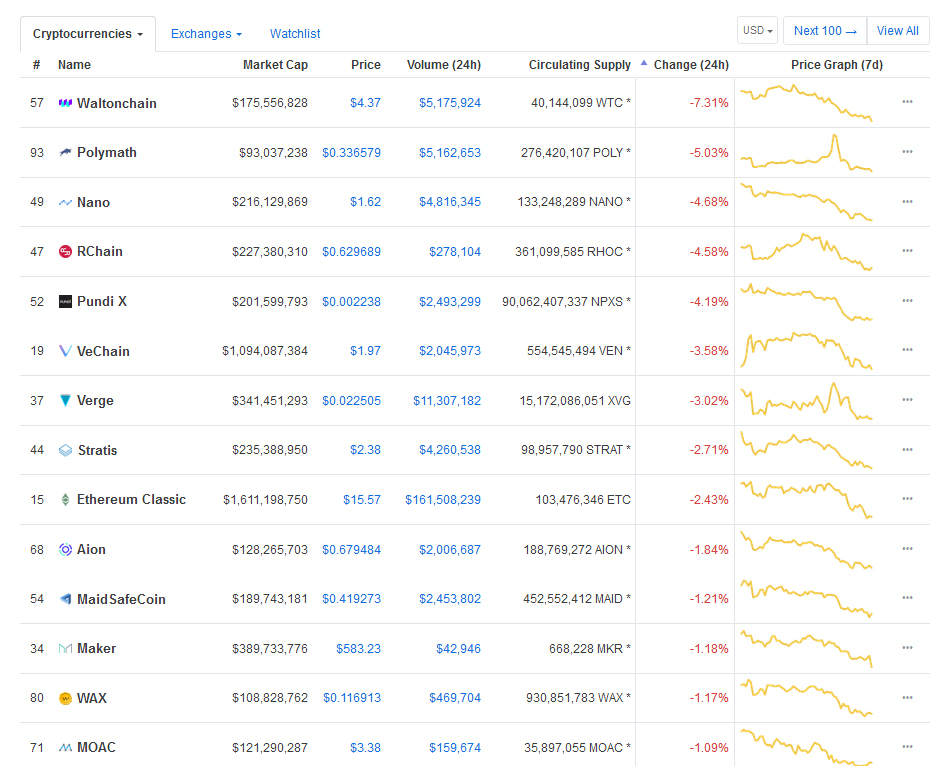The image size is (946, 767).
Task: Open Verge 7-day price graph
Action: 807,401
